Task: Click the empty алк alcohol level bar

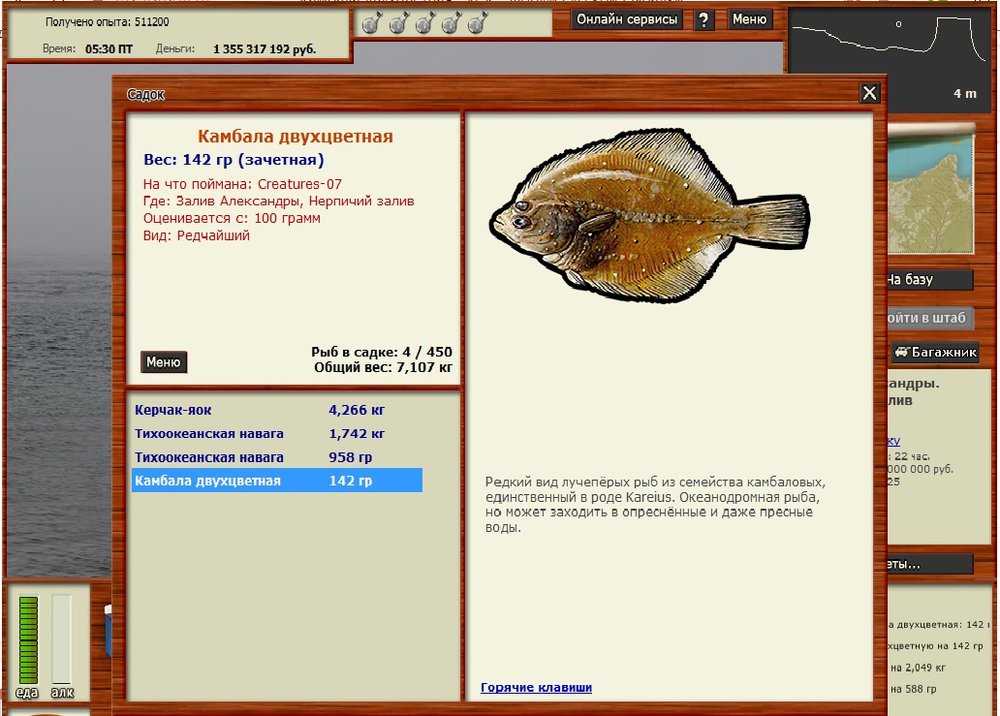Action: point(62,640)
